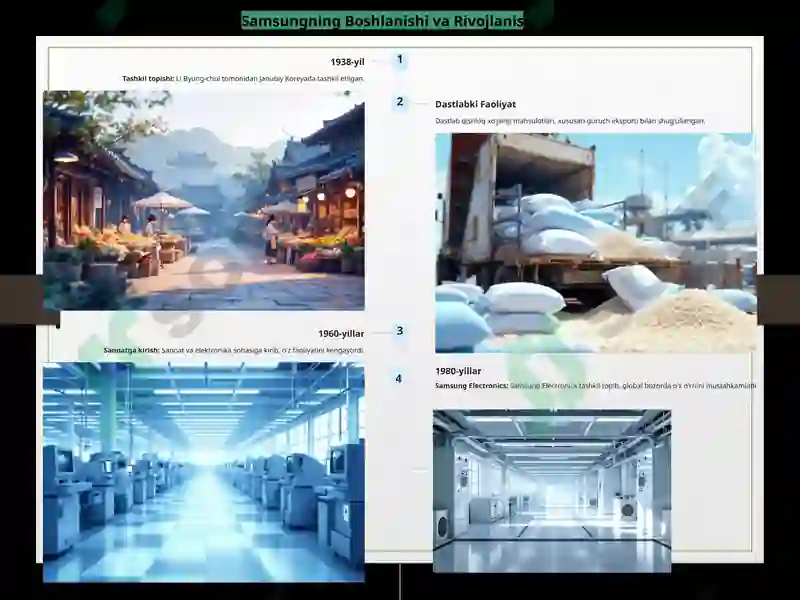Select the rice sacks truck image
Screen dimensions: 800x600
595,243
